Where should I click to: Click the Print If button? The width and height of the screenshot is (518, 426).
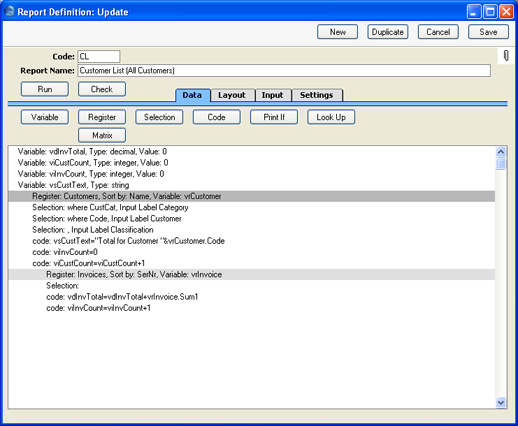[274, 117]
